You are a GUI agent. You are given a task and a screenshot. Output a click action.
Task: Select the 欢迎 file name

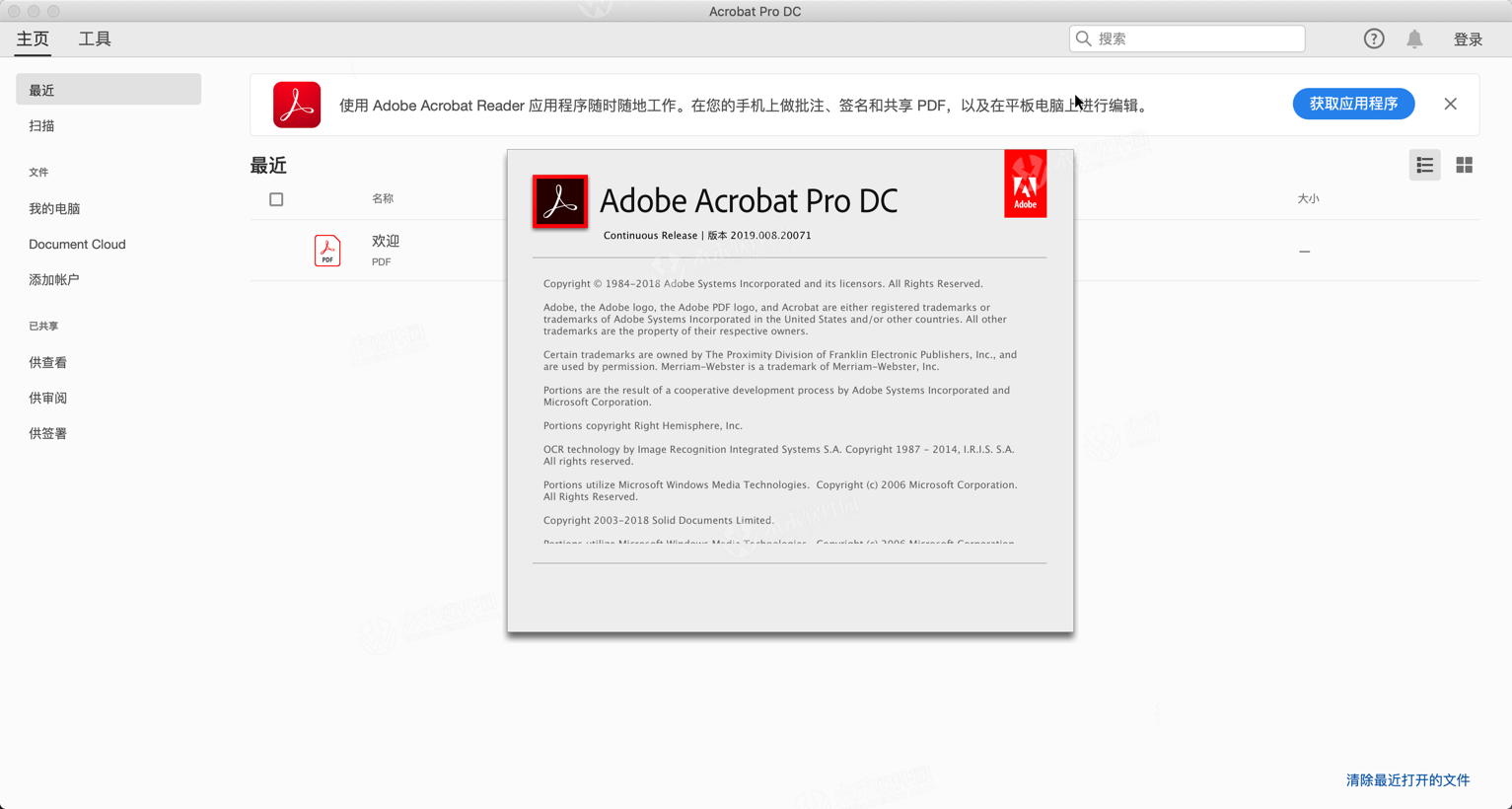(386, 241)
